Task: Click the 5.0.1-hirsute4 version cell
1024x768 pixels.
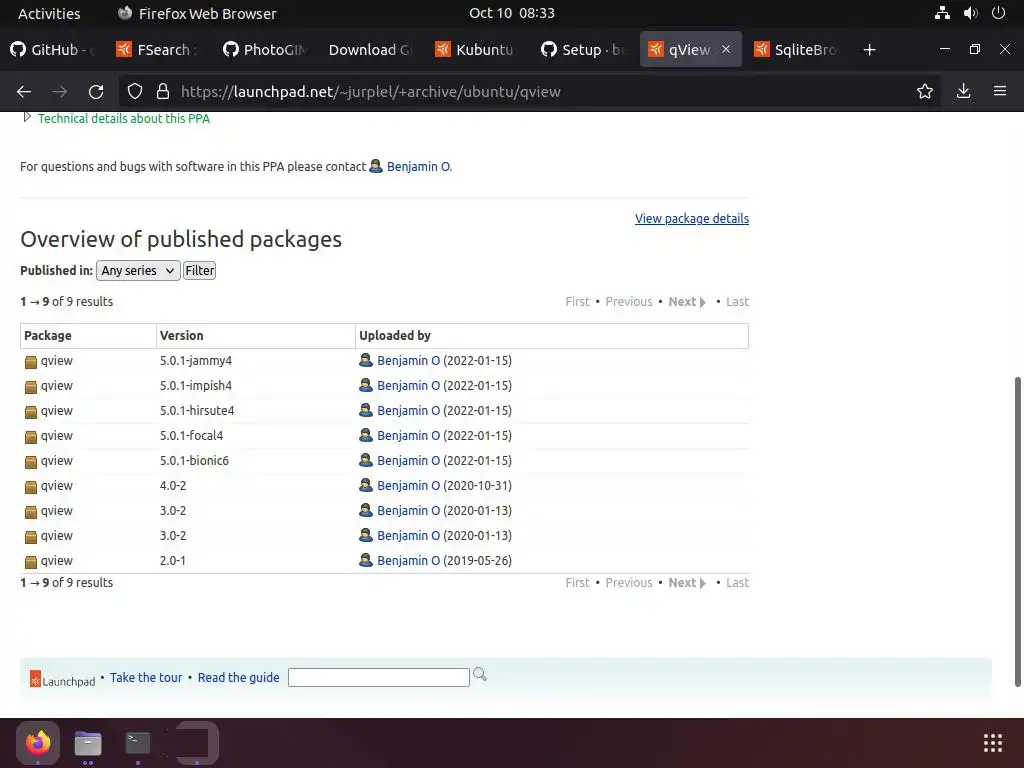Action: 197,411
